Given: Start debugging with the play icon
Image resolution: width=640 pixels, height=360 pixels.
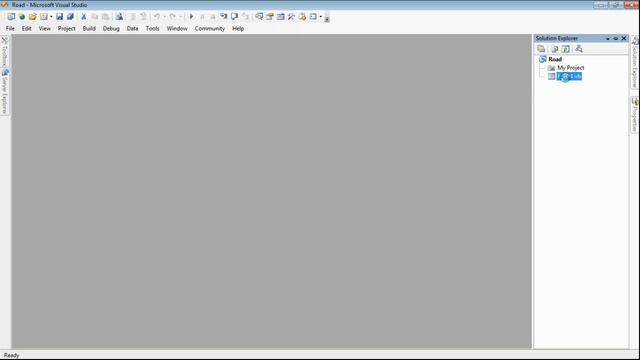Looking at the screenshot, I should coord(191,17).
